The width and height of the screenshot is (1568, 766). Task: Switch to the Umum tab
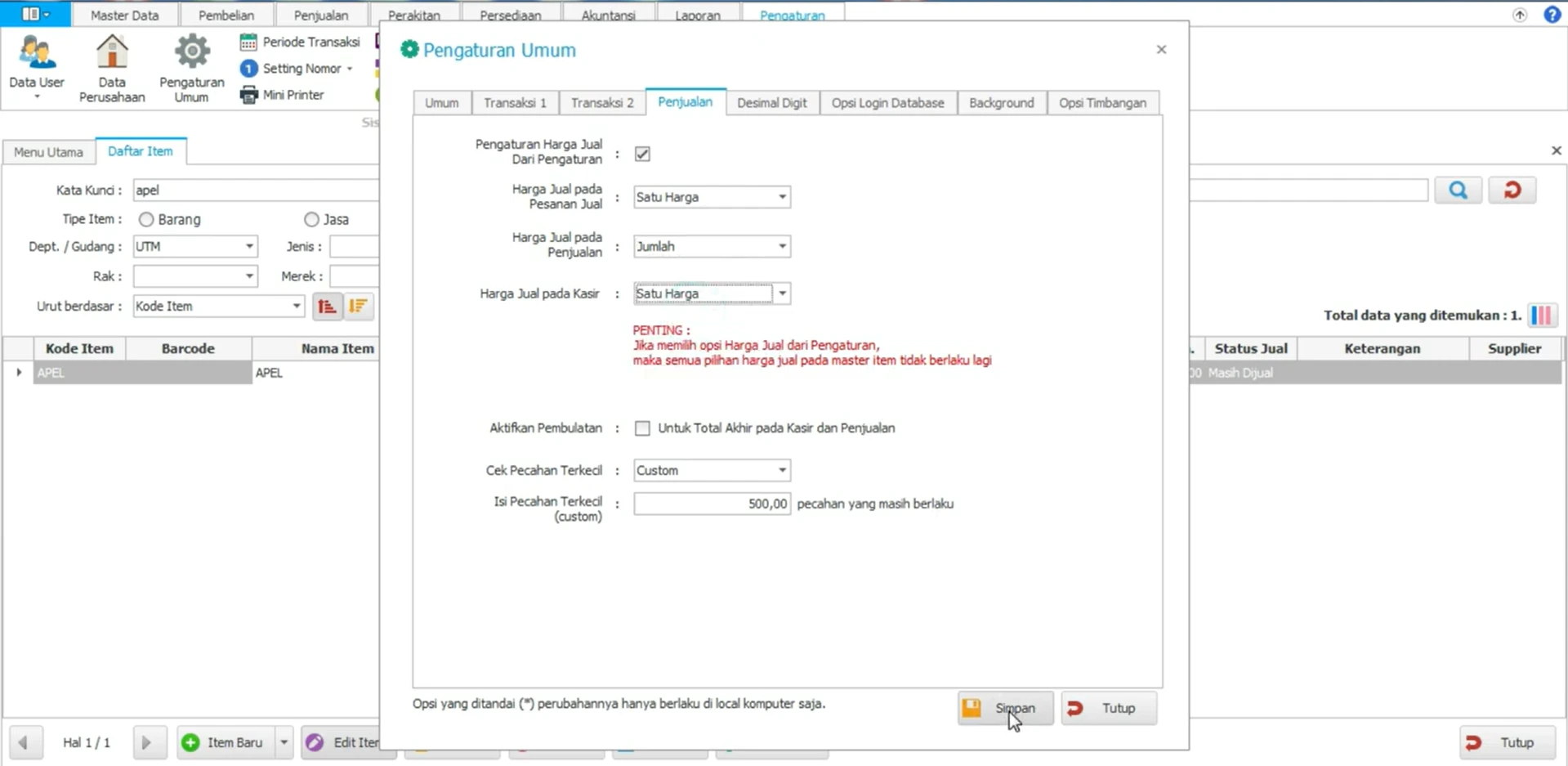[441, 103]
